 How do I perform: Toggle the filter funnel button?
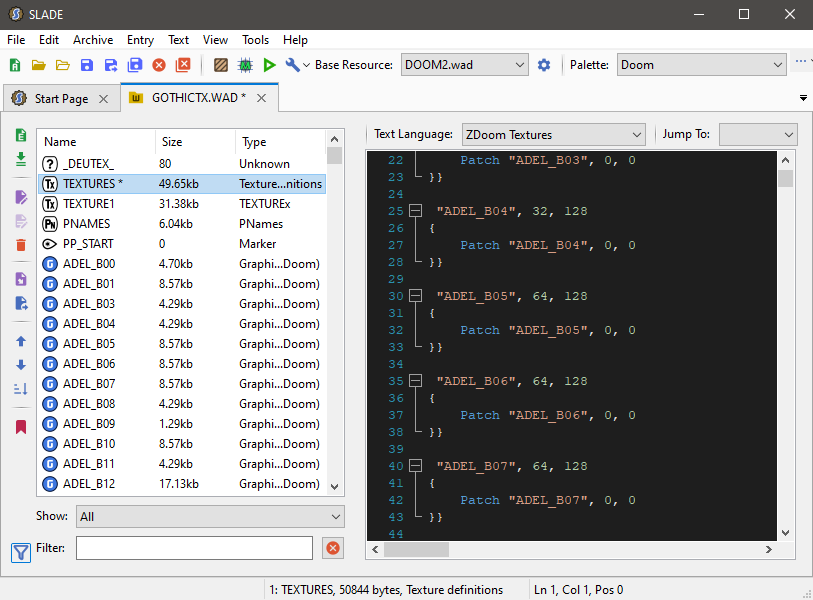(21, 551)
